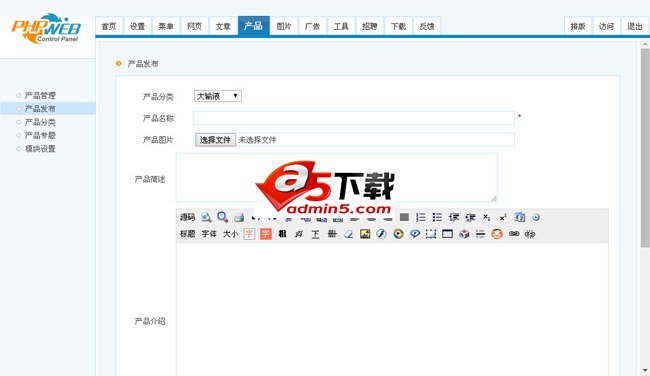
Task: Open the 广告 tab
Action: pyautogui.click(x=313, y=26)
